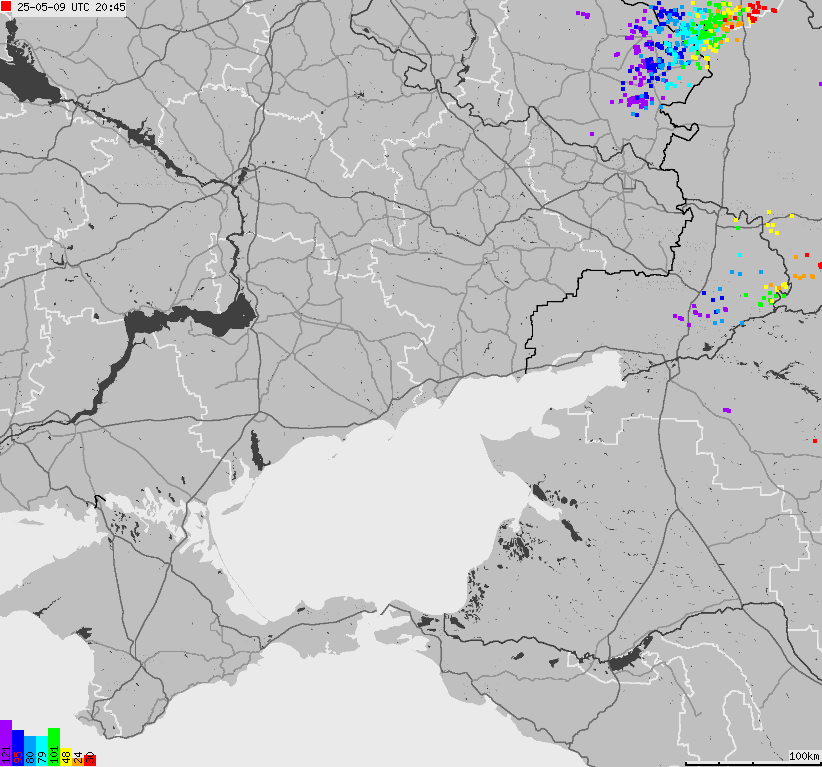Image resolution: width=822 pixels, height=767 pixels.
Task: Click the red legend bar labeled 30
Action: (90, 759)
